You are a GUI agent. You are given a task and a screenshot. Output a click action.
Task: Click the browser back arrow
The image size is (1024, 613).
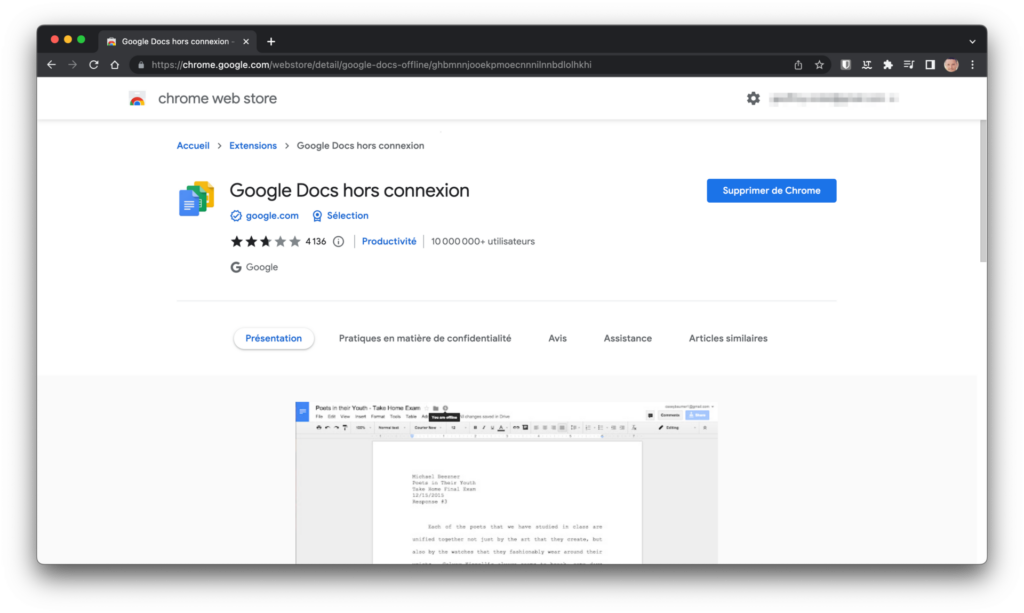point(51,65)
